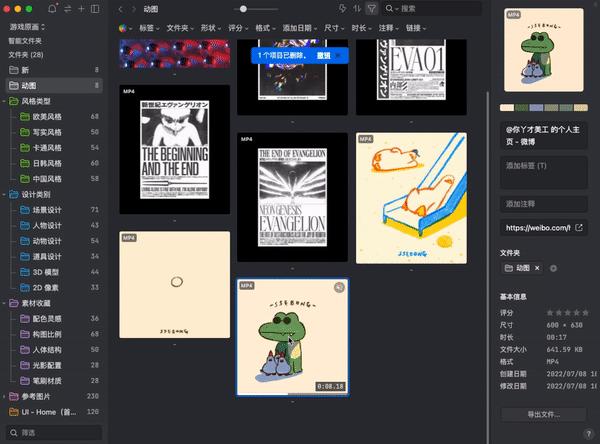Click the switch library arrows icon
Screen dimensions: 600x444
pos(67,9)
